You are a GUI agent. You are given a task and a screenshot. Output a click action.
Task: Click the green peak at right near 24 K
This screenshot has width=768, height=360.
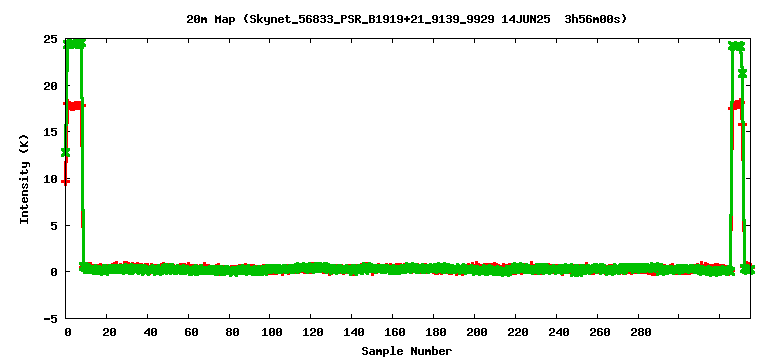pos(736,47)
